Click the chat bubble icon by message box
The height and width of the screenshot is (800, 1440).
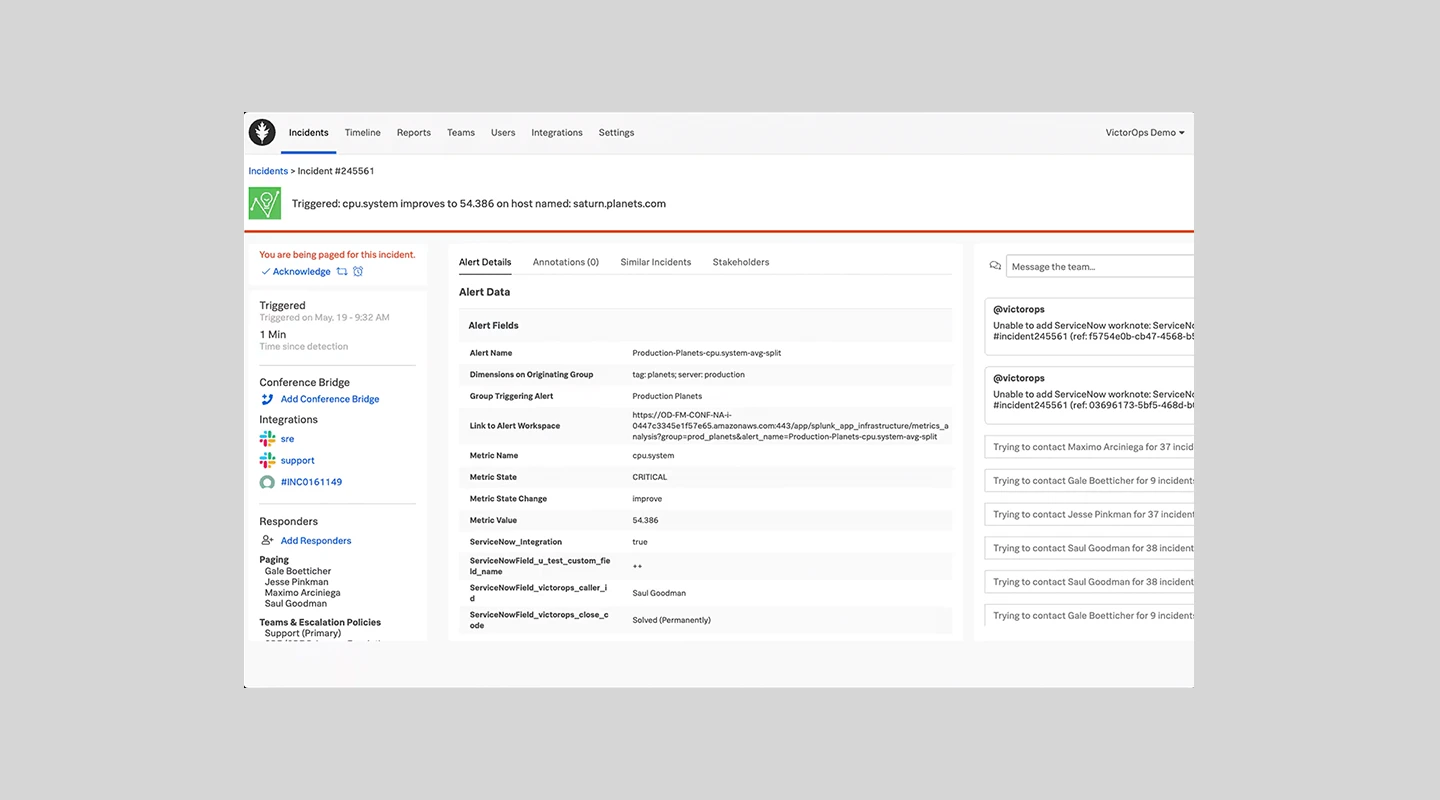click(x=995, y=267)
